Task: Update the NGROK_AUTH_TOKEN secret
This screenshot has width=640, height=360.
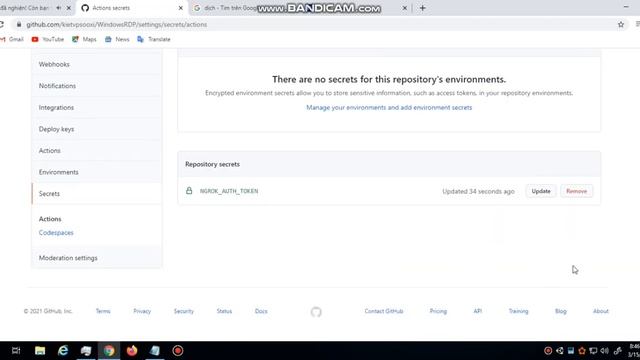Action: click(x=541, y=191)
